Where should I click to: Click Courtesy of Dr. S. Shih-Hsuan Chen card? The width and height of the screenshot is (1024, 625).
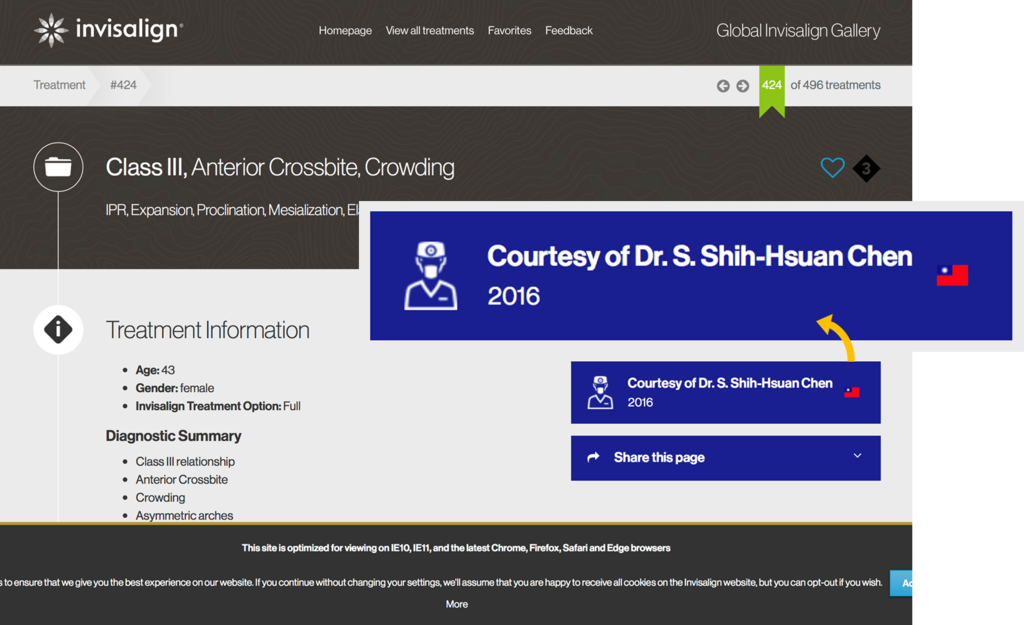pos(726,392)
